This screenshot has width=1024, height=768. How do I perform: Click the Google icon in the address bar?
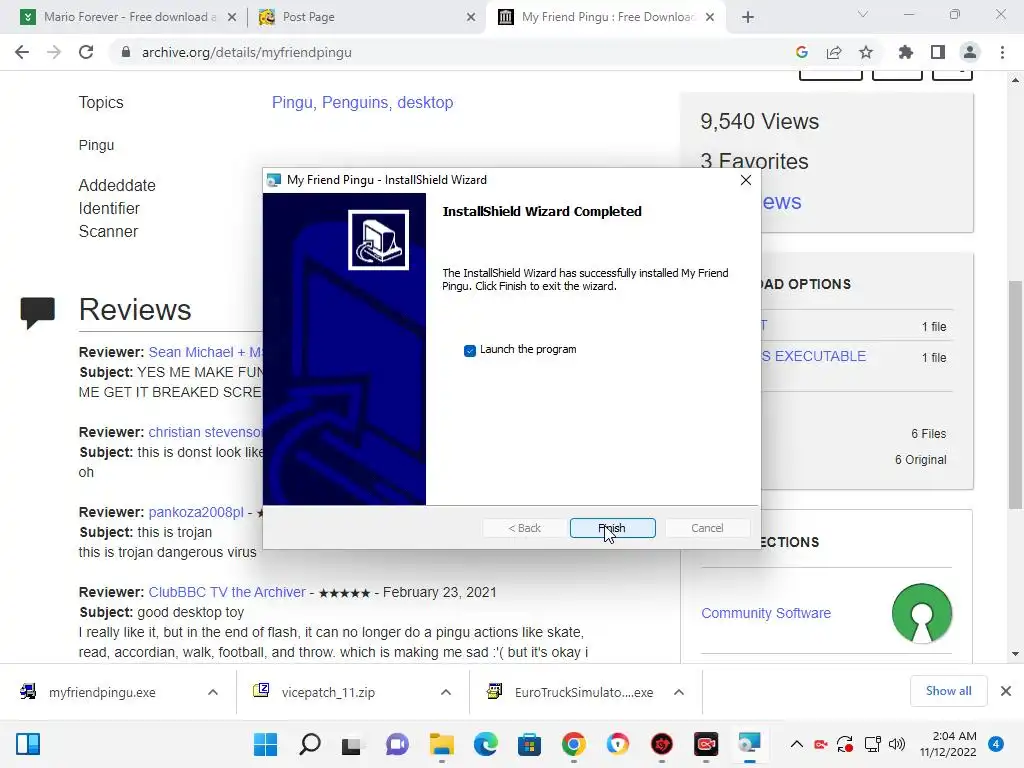tap(802, 52)
